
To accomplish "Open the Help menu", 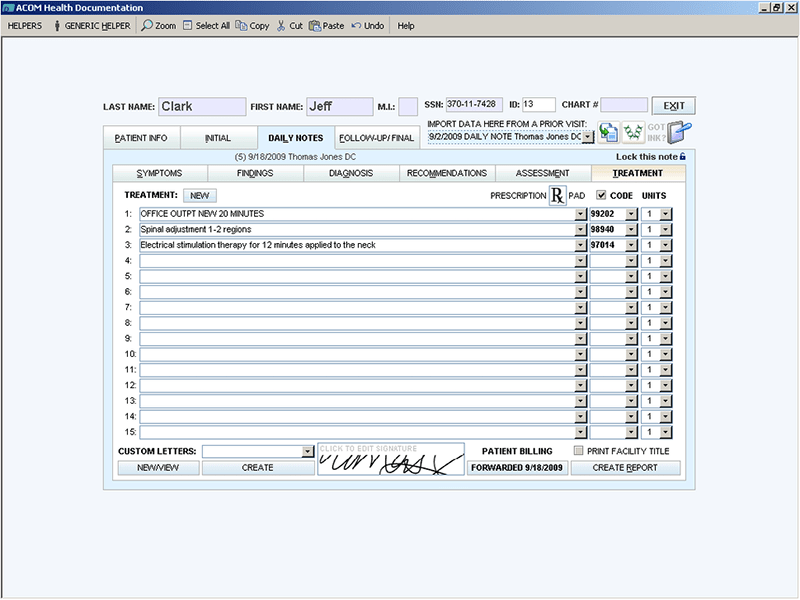I will 406,26.
